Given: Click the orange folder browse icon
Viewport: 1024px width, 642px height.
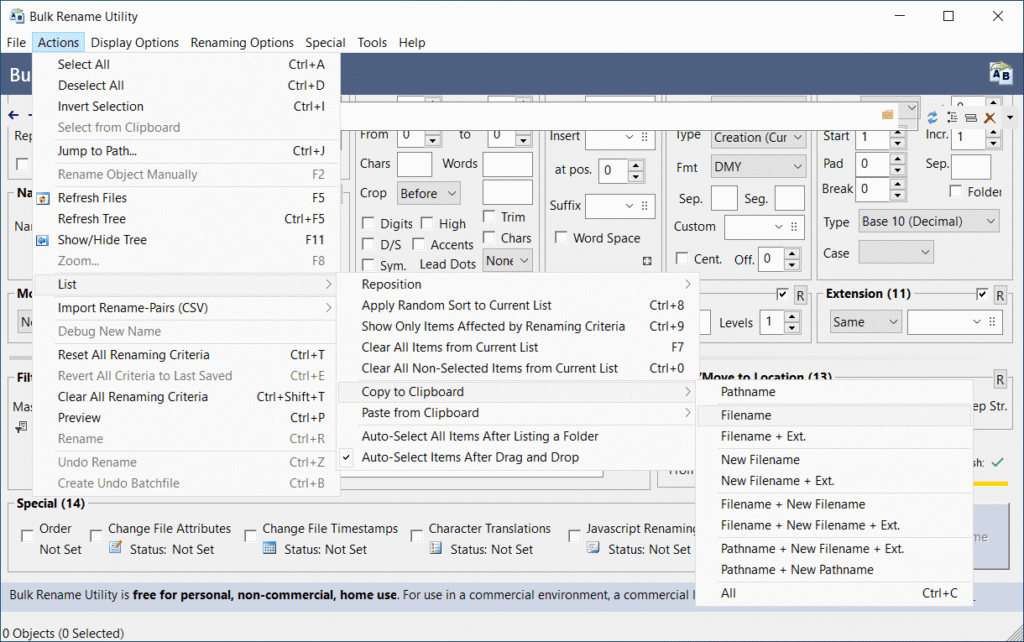Looking at the screenshot, I should (887, 115).
